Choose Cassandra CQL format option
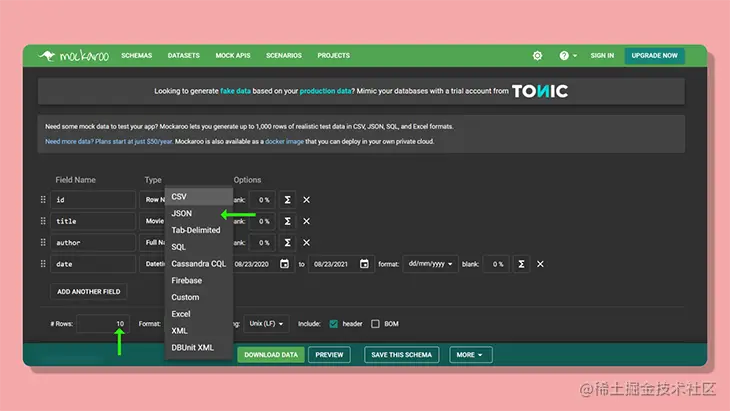730x411 pixels. pyautogui.click(x=199, y=263)
